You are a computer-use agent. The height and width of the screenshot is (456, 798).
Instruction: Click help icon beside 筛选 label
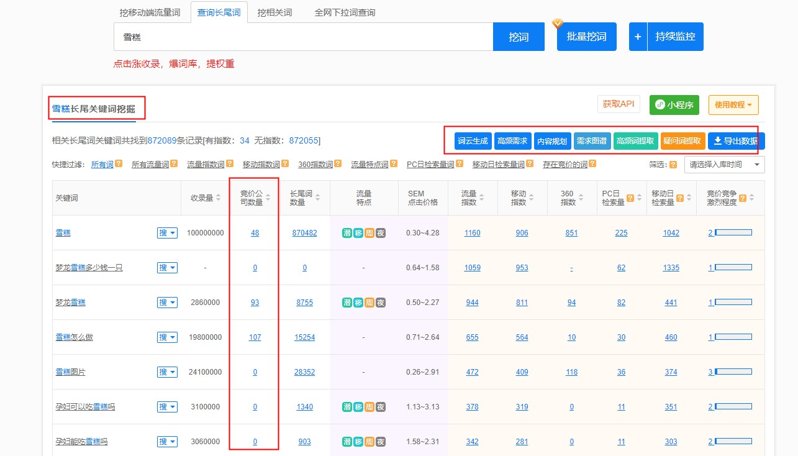click(673, 164)
